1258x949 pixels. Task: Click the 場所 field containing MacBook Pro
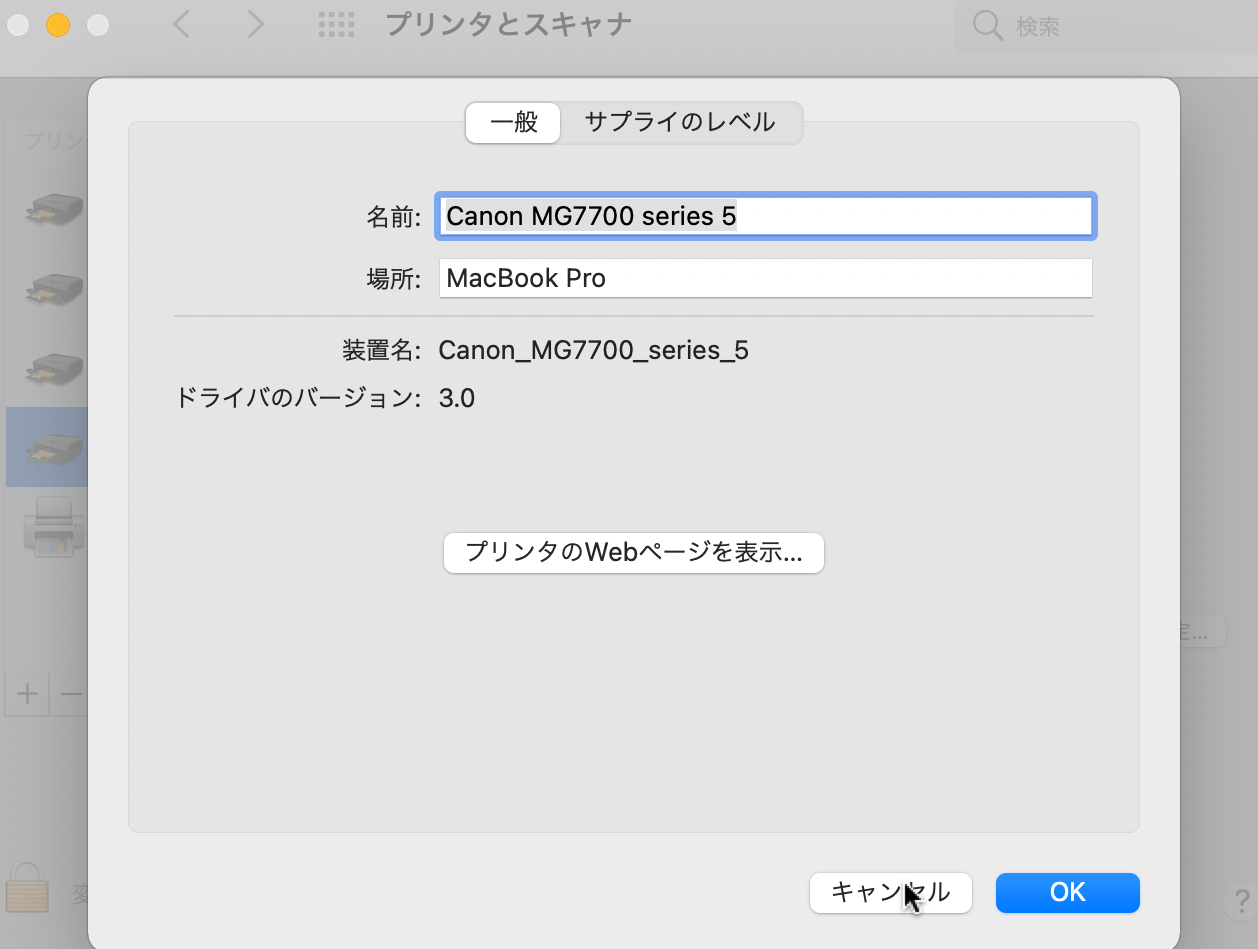(765, 278)
